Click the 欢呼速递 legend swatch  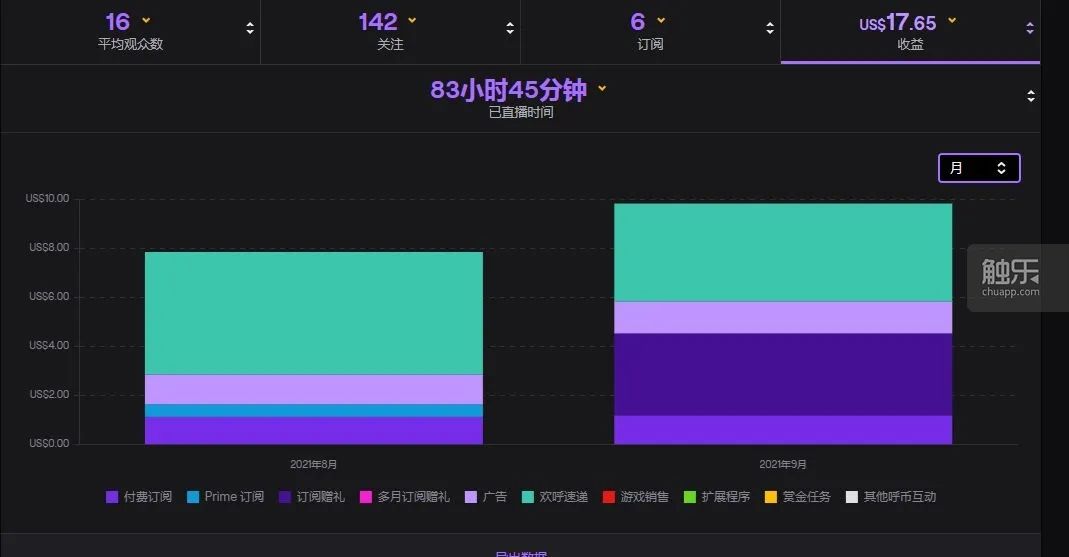tap(528, 497)
